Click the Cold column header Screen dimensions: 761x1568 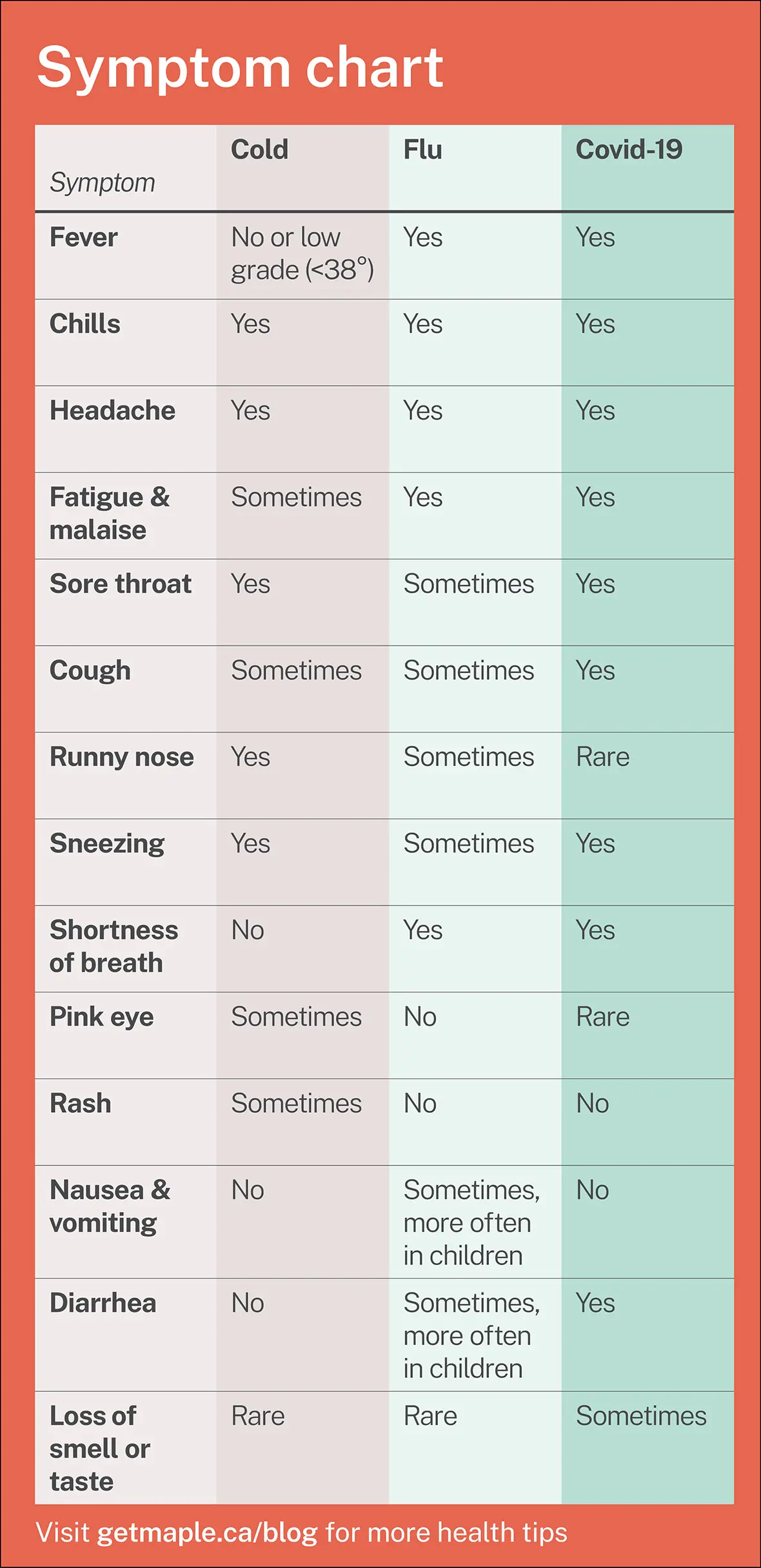tap(259, 150)
